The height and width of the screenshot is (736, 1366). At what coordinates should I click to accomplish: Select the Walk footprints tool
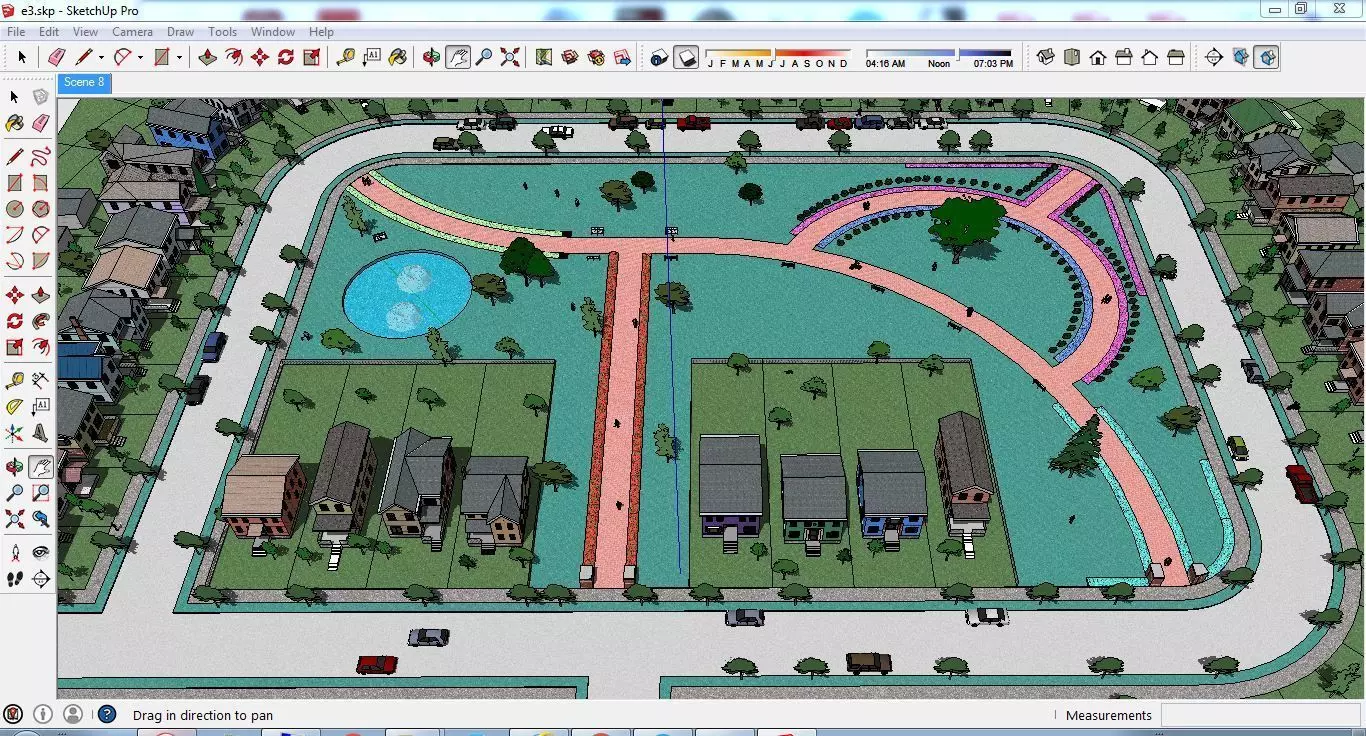pyautogui.click(x=14, y=579)
